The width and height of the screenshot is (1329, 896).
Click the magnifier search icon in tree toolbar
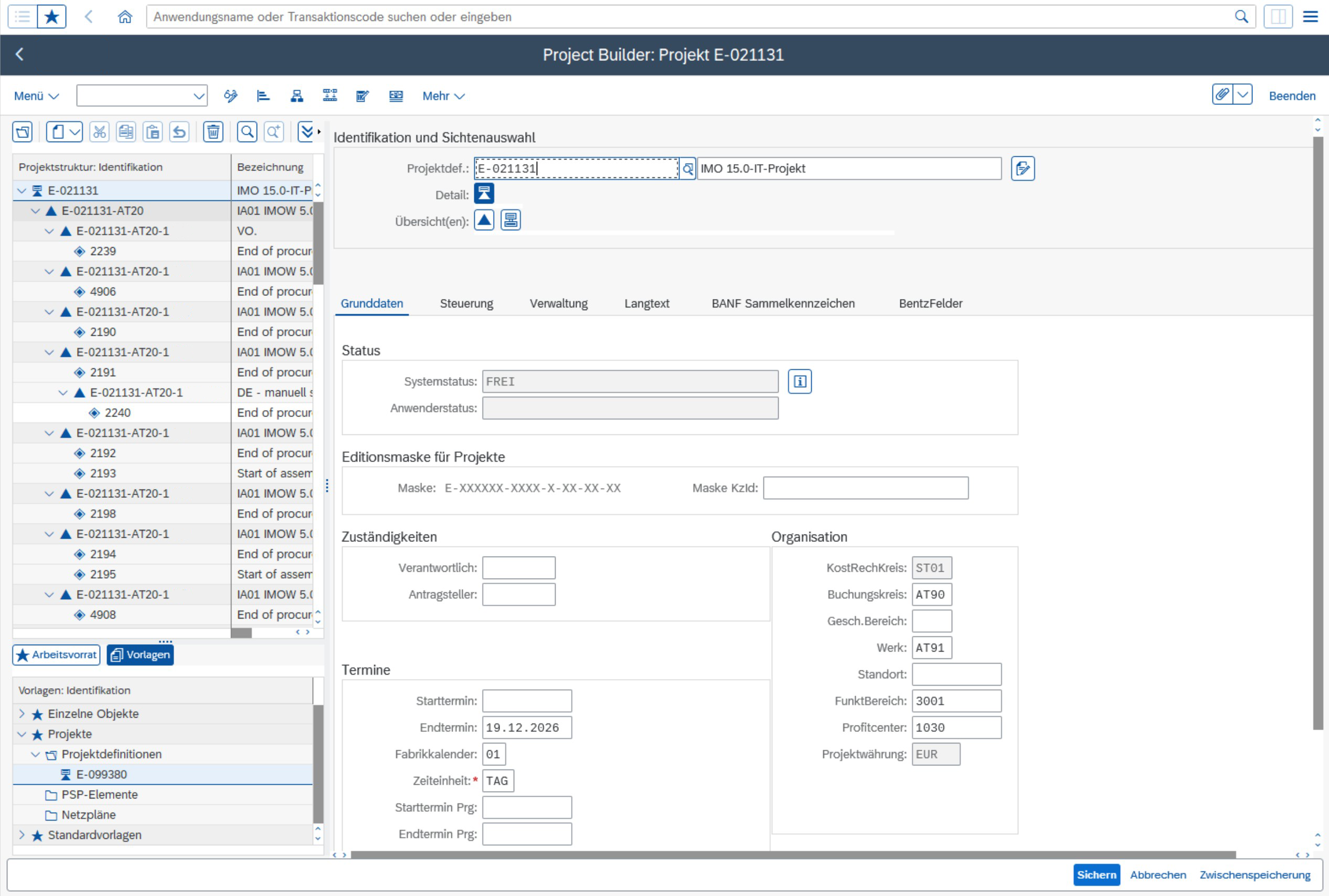click(248, 132)
